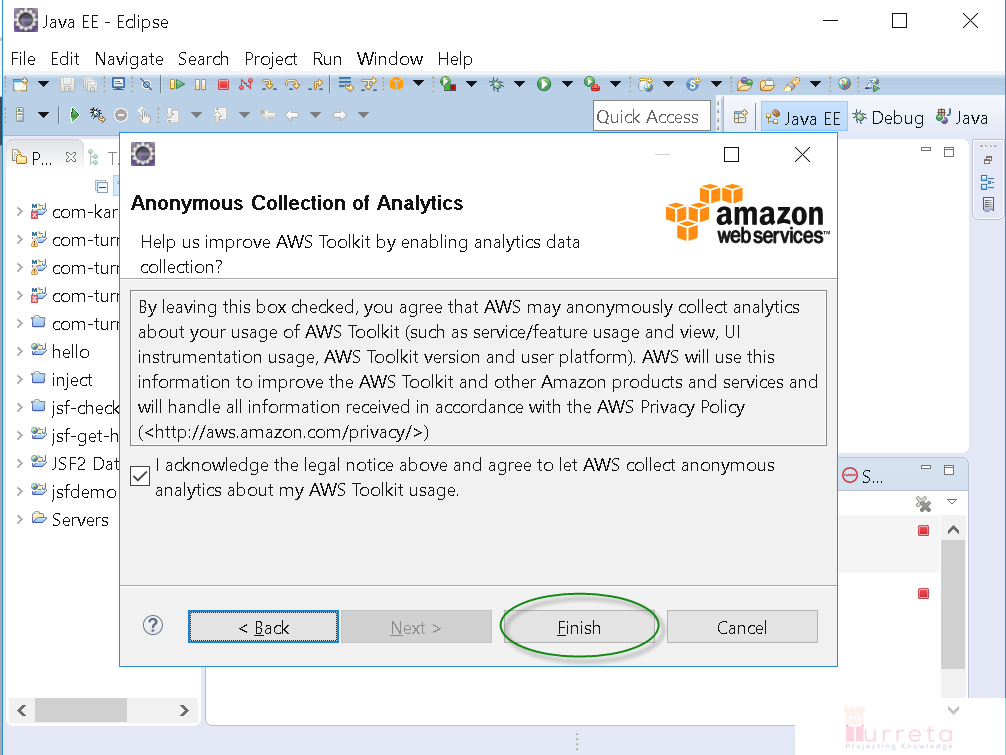The height and width of the screenshot is (755, 1006).
Task: Expand the inject project tree node
Action: (x=19, y=379)
